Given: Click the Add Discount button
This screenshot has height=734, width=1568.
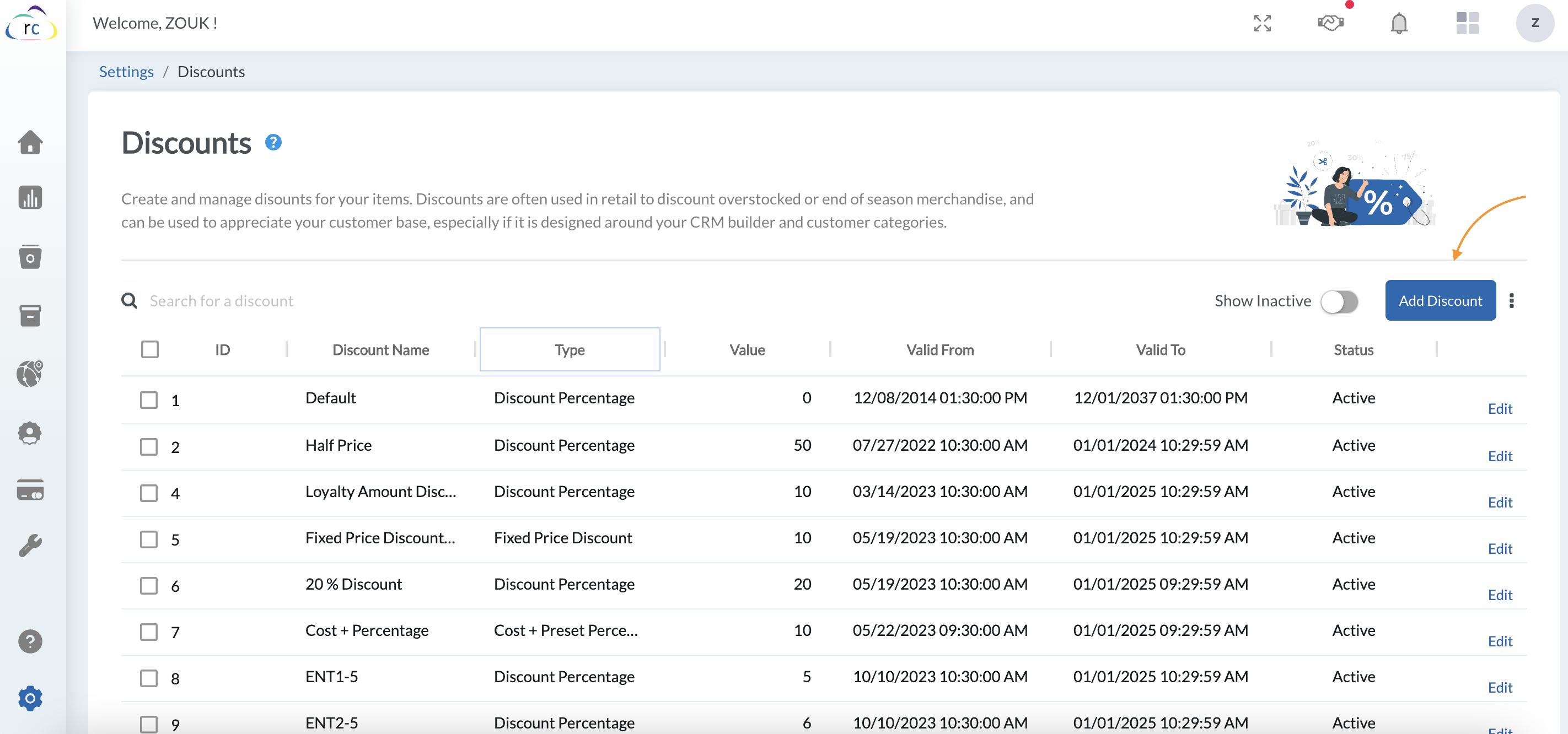Looking at the screenshot, I should (x=1440, y=301).
